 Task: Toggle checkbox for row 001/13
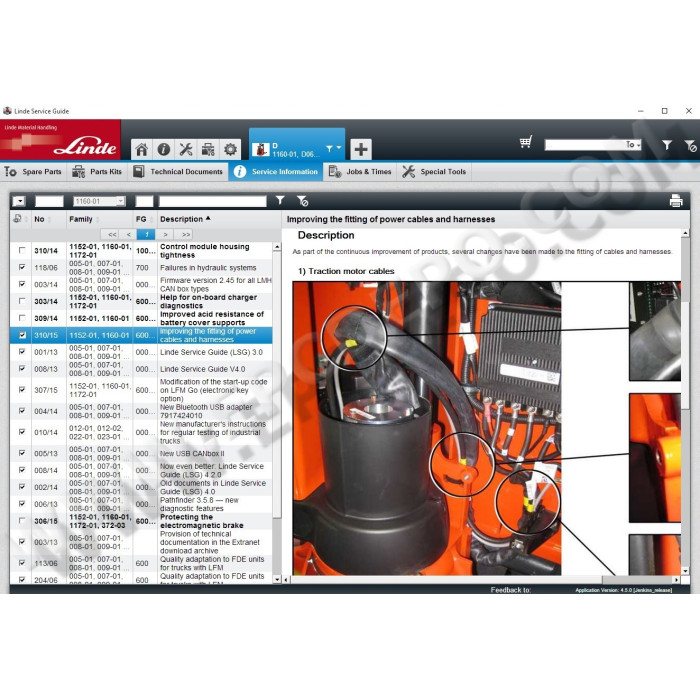(22, 352)
